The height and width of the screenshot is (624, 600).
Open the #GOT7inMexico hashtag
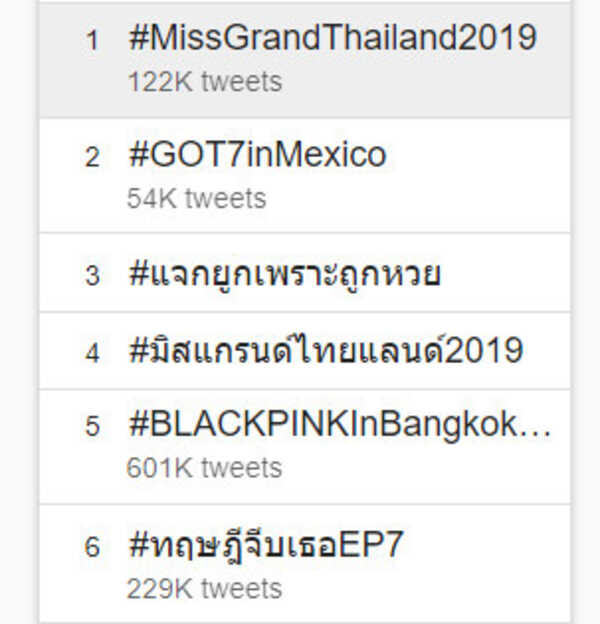(x=257, y=155)
